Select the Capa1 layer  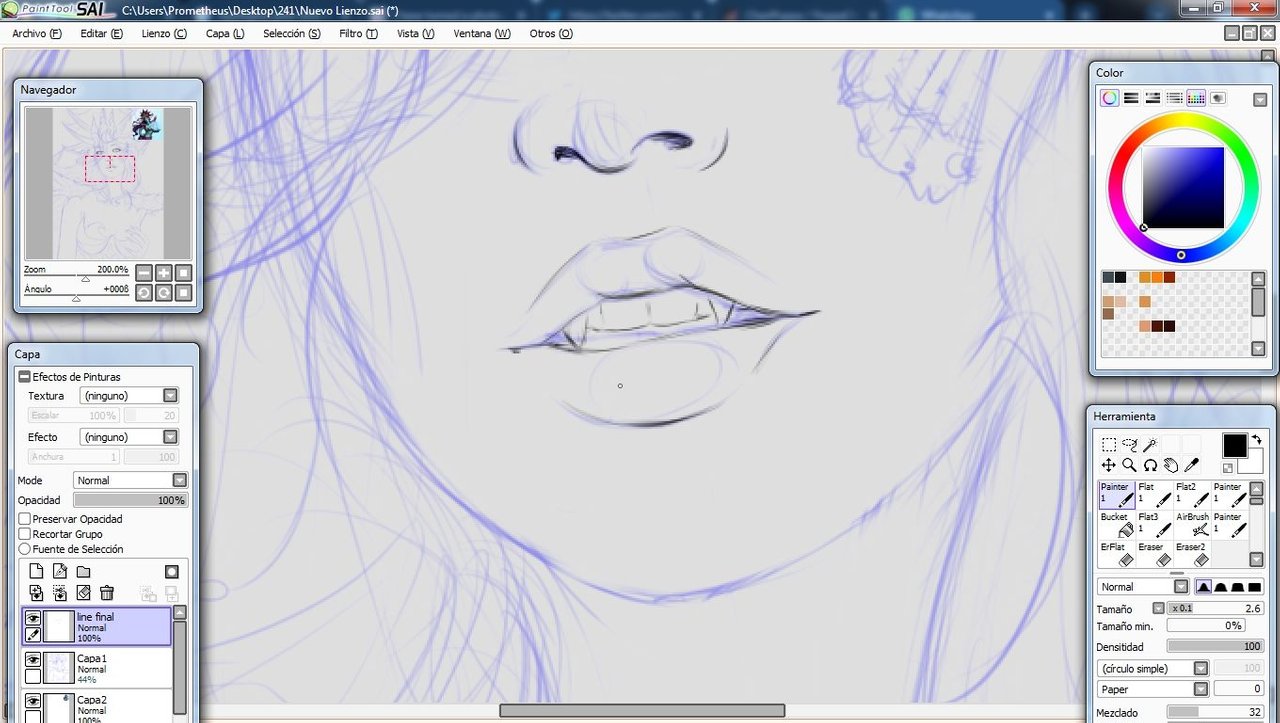point(96,668)
